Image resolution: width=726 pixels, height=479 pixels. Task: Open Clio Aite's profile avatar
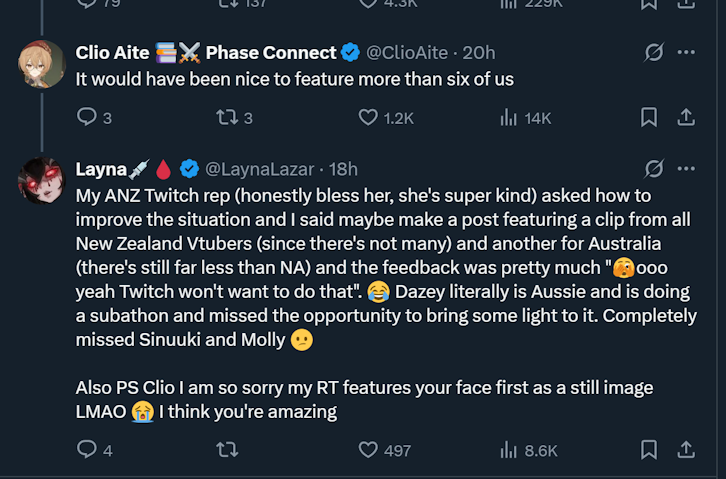[x=42, y=65]
